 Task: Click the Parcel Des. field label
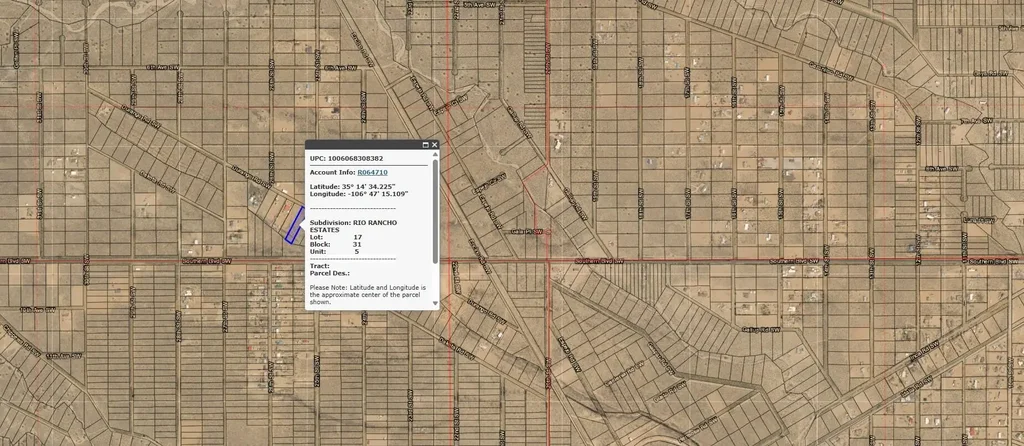[329, 272]
